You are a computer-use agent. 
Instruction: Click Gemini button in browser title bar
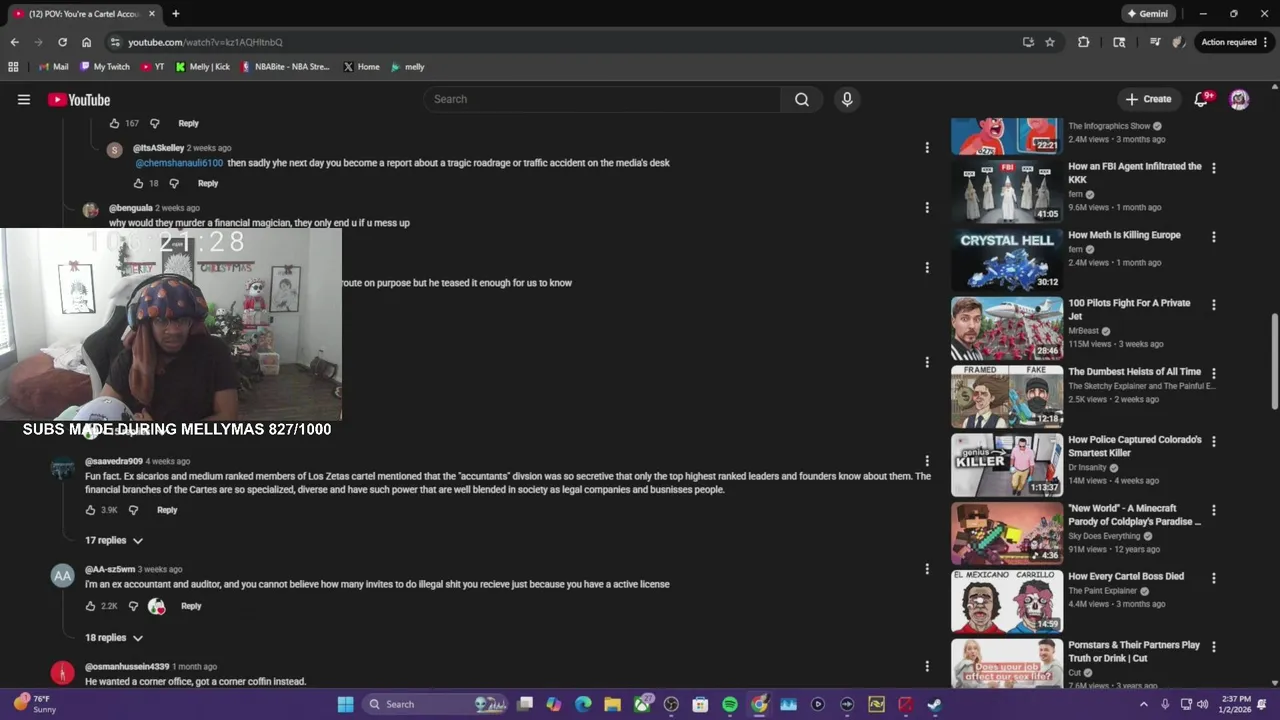[1147, 14]
